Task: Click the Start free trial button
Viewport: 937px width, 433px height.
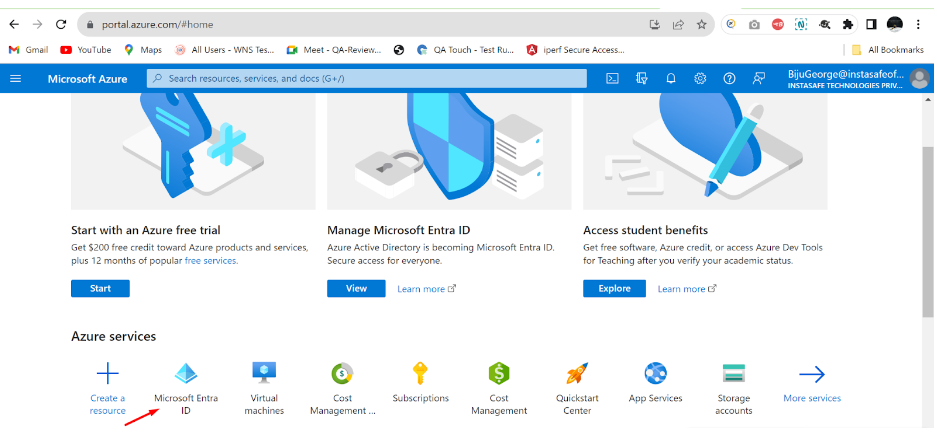Action: [x=100, y=288]
